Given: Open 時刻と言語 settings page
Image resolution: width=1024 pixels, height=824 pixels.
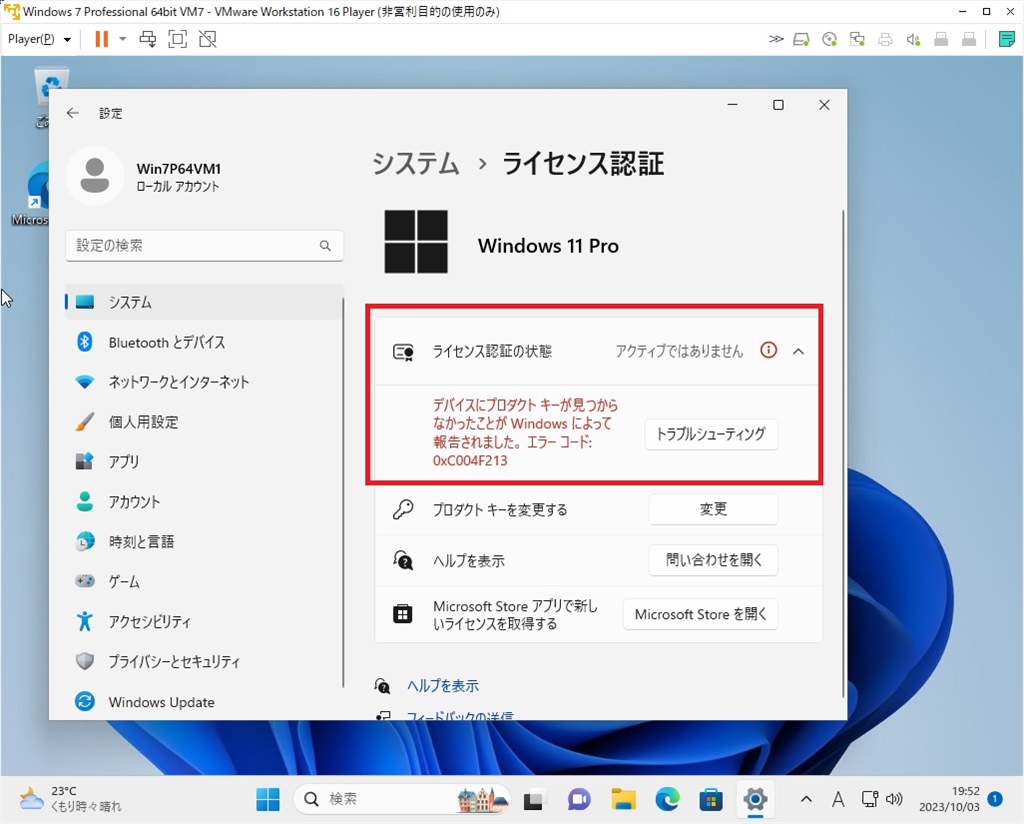Looking at the screenshot, I should point(204,541).
